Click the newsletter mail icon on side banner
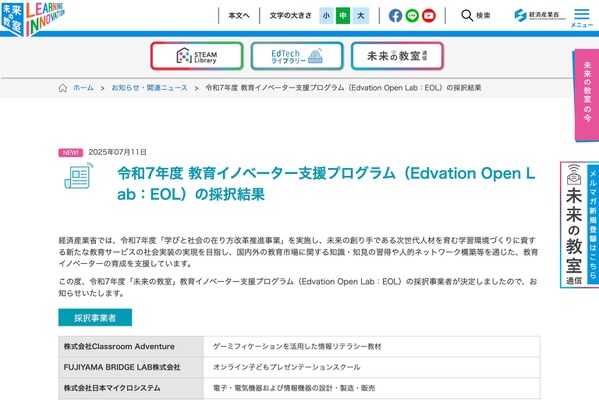Screen dimensions: 599x400 pyautogui.click(x=574, y=174)
